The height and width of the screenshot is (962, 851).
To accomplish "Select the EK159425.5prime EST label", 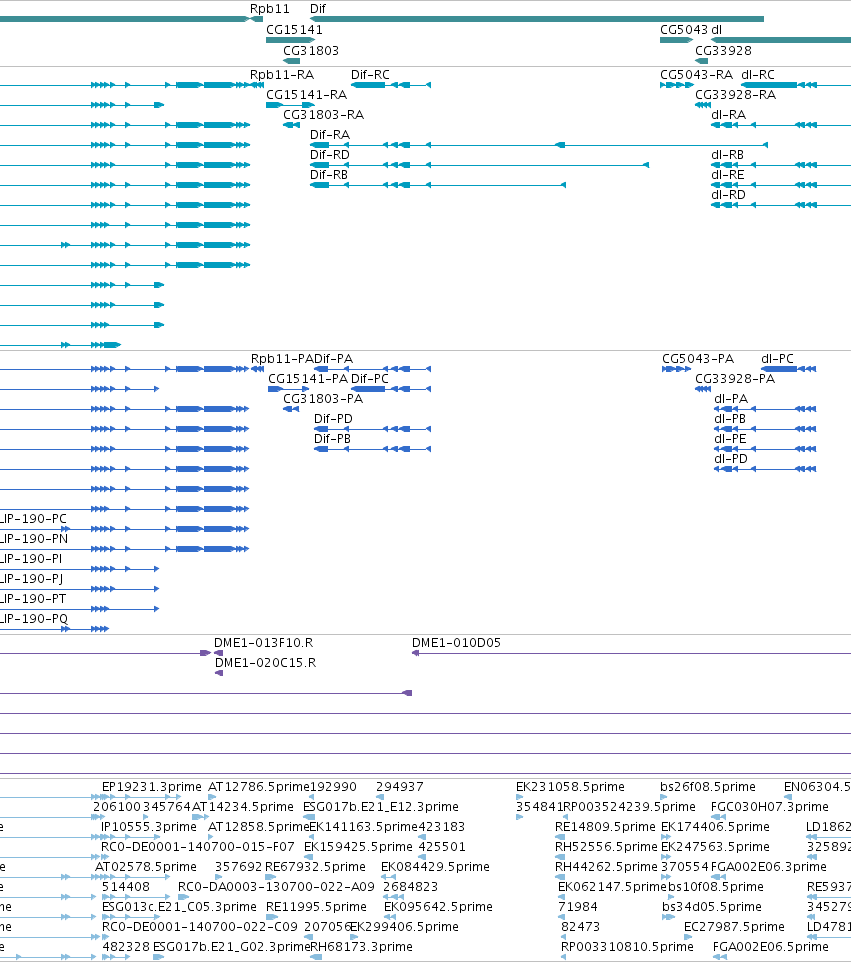I will pyautogui.click(x=358, y=847).
